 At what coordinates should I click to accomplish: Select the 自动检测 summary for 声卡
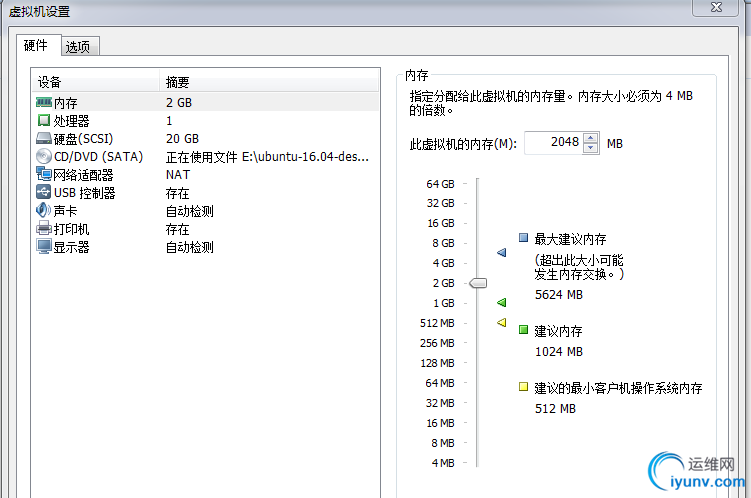(x=190, y=211)
